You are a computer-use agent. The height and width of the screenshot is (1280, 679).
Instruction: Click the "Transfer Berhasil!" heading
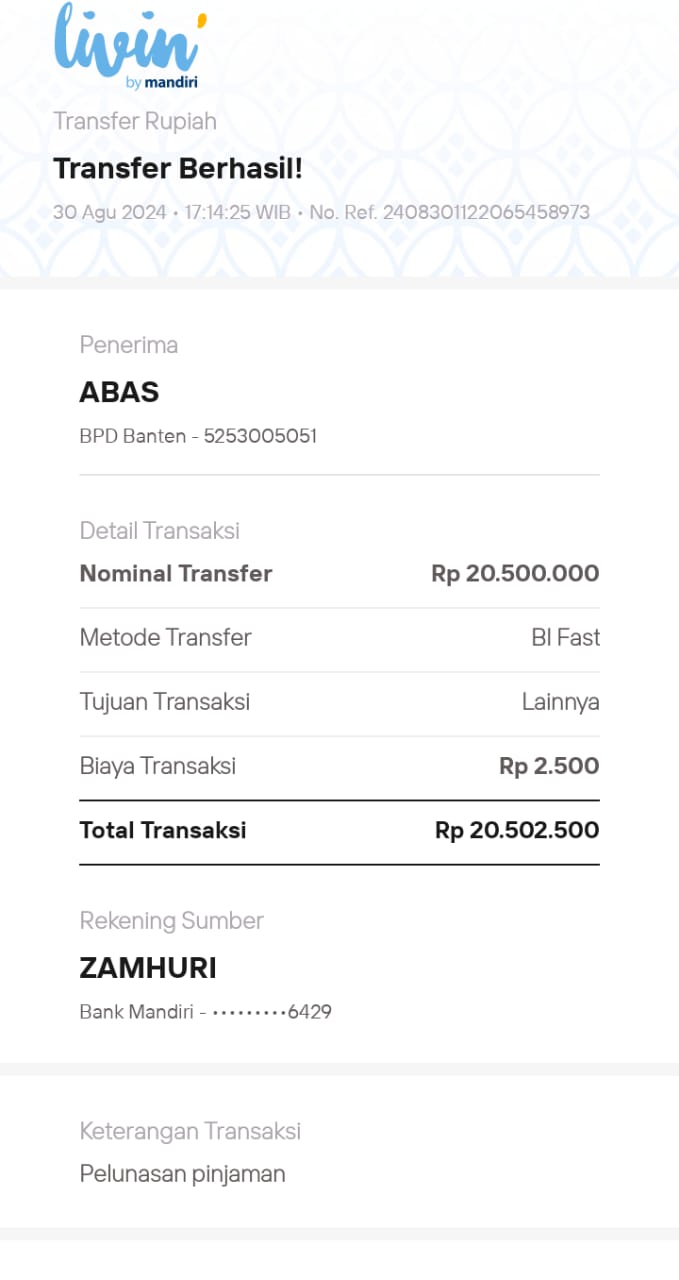(x=177, y=169)
